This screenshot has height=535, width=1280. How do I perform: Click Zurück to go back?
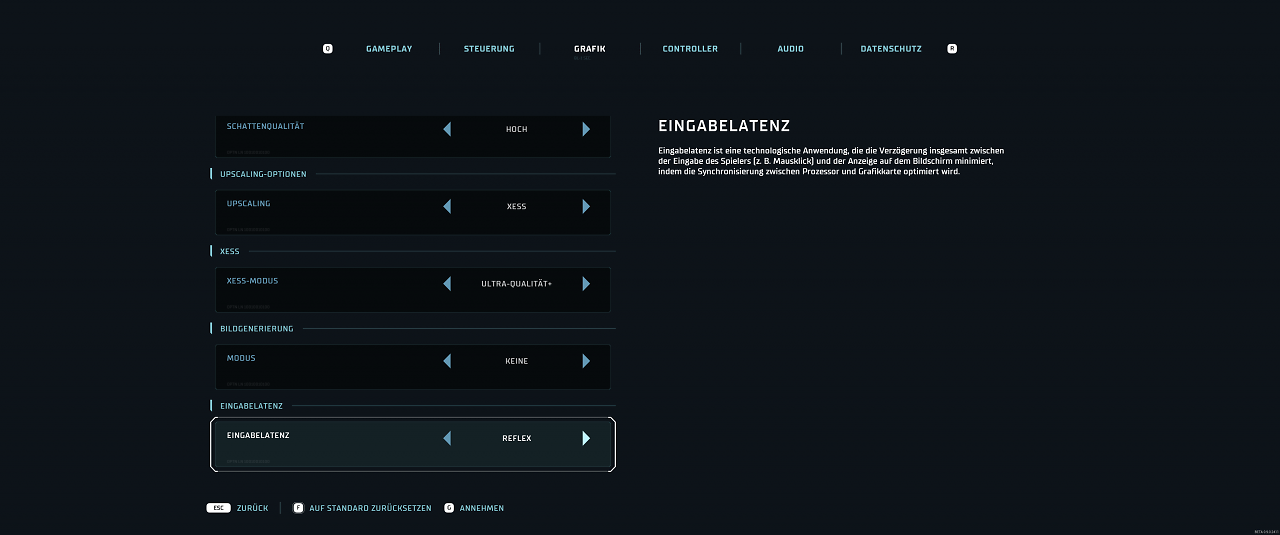point(253,508)
